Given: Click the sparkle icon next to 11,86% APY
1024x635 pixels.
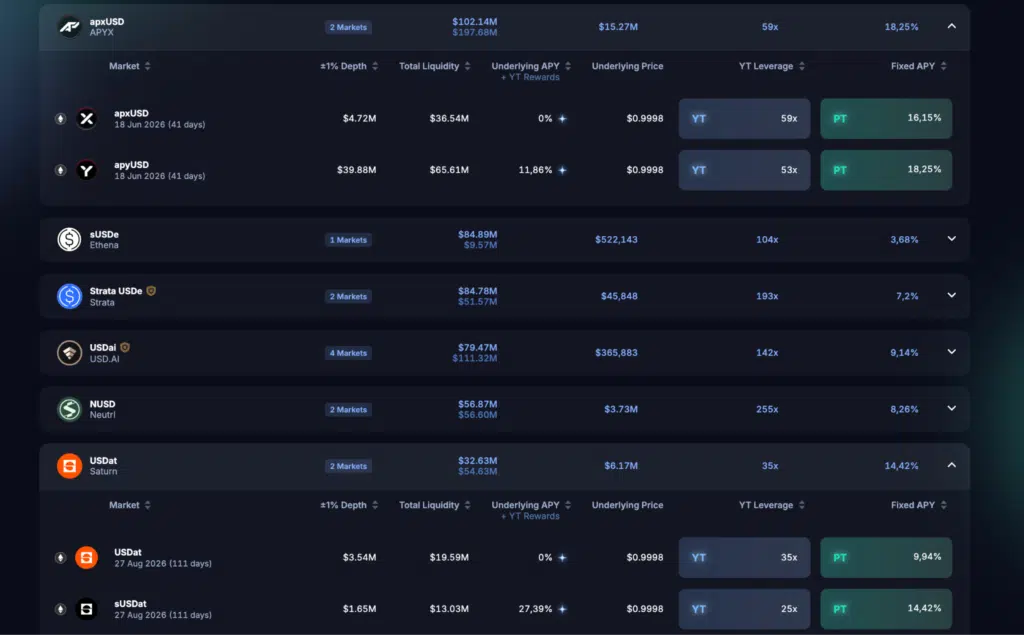Looking at the screenshot, I should pyautogui.click(x=562, y=170).
